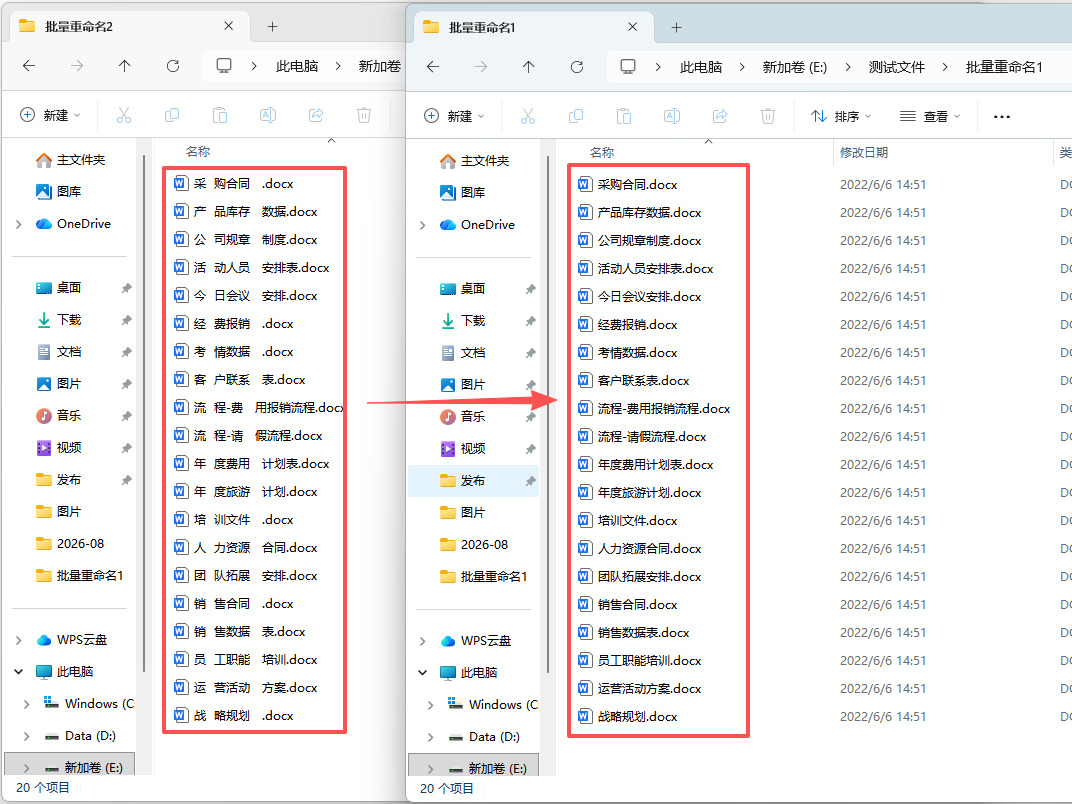Refresh the 批量重命名2 window
The image size is (1072, 804).
pos(173,66)
